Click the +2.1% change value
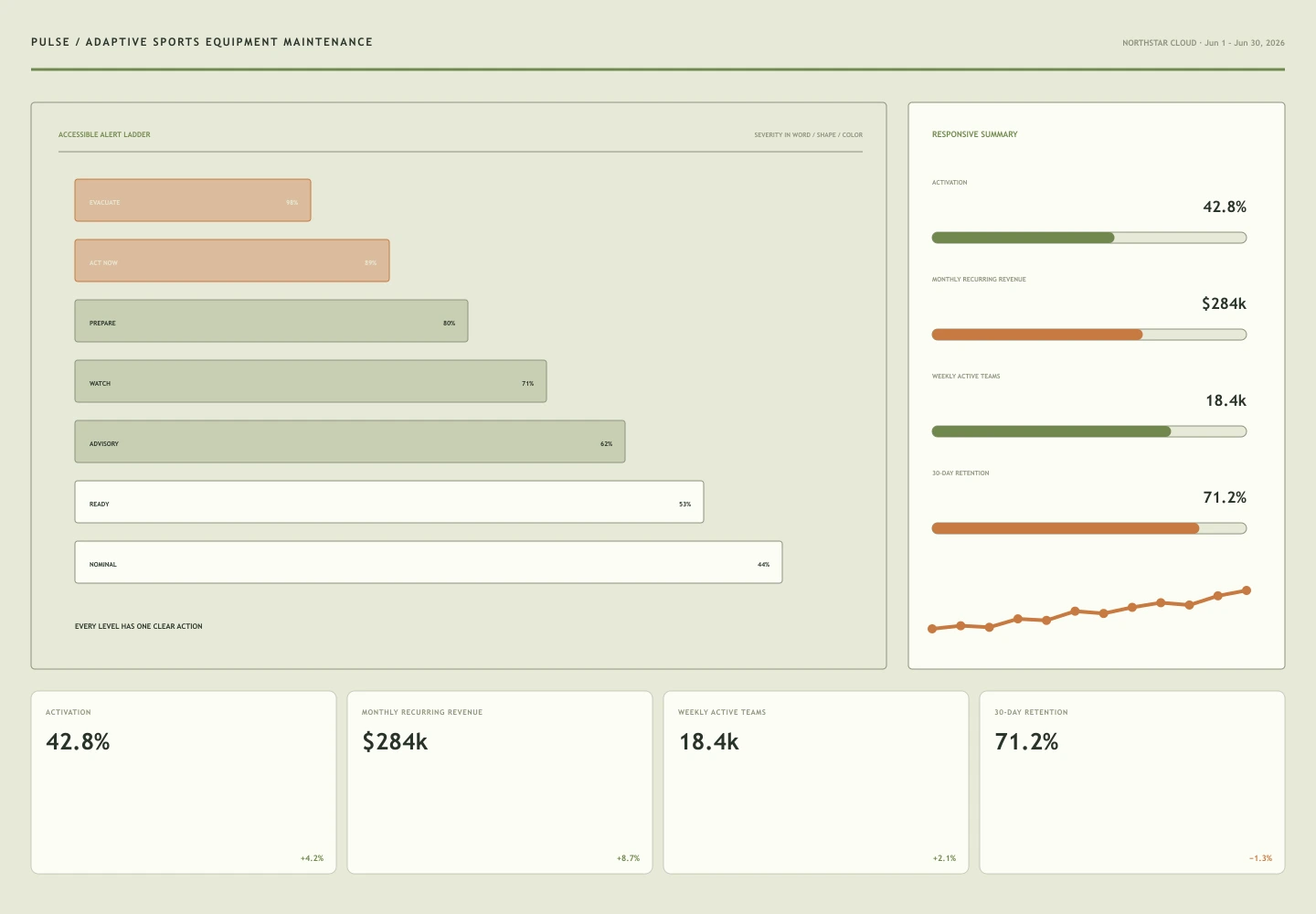1316x914 pixels. click(944, 858)
